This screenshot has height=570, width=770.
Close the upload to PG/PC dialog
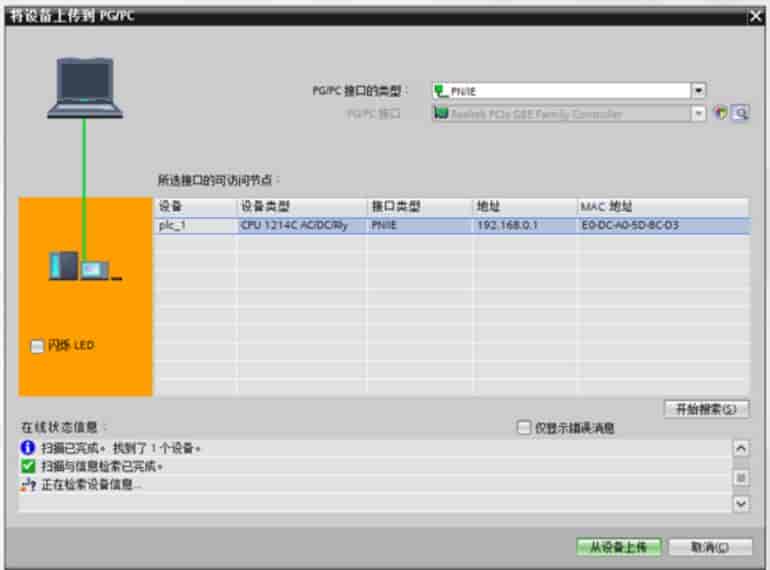tap(756, 16)
